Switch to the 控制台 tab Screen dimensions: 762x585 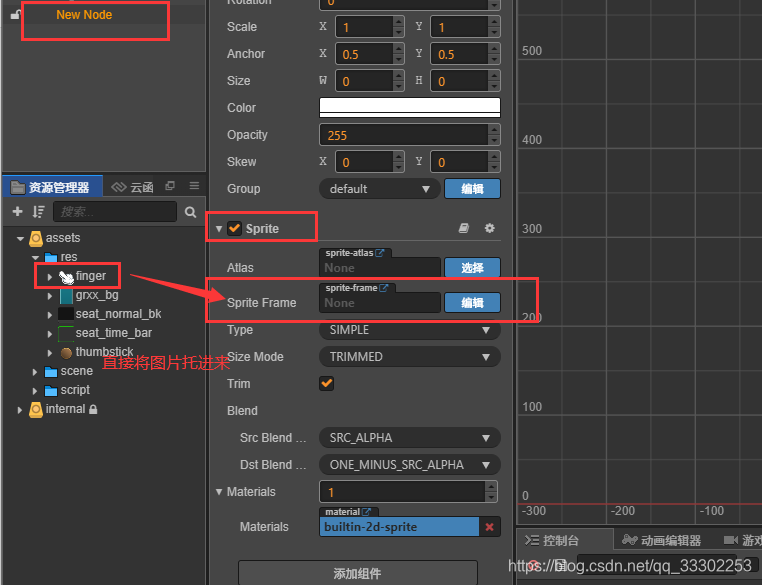point(553,540)
